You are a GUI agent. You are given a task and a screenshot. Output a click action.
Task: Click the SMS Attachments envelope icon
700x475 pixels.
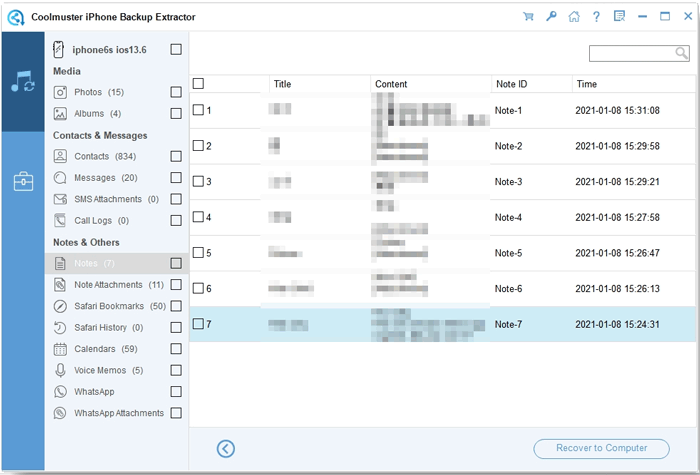(60, 199)
